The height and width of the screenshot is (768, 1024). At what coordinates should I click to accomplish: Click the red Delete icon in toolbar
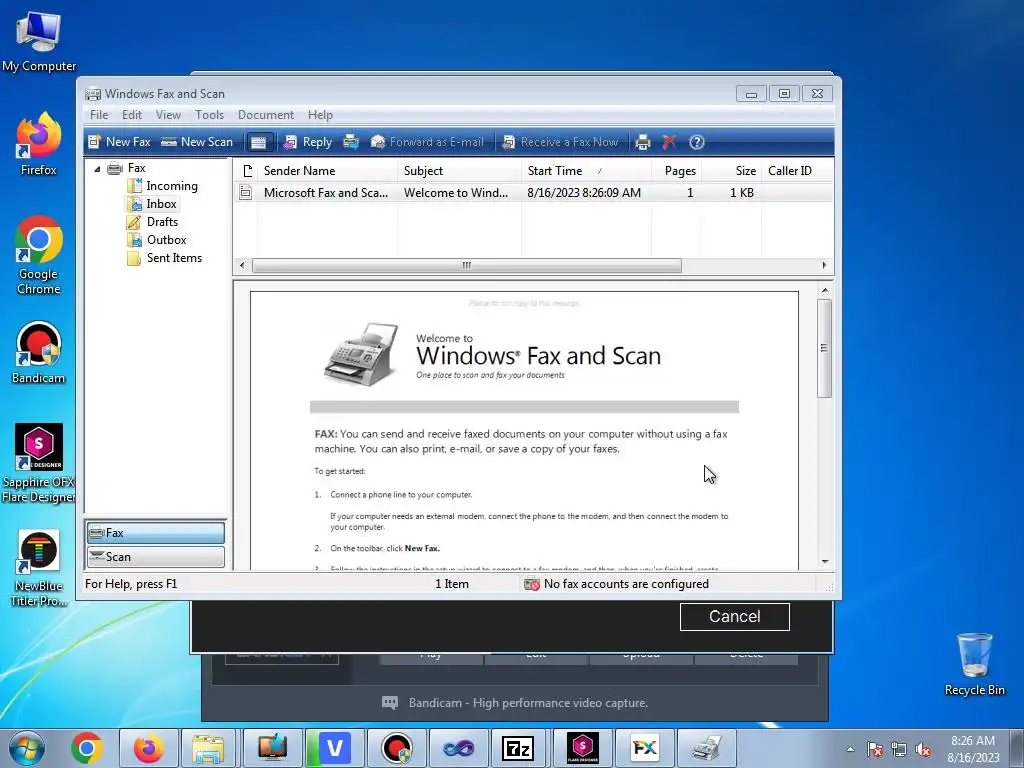tap(669, 142)
